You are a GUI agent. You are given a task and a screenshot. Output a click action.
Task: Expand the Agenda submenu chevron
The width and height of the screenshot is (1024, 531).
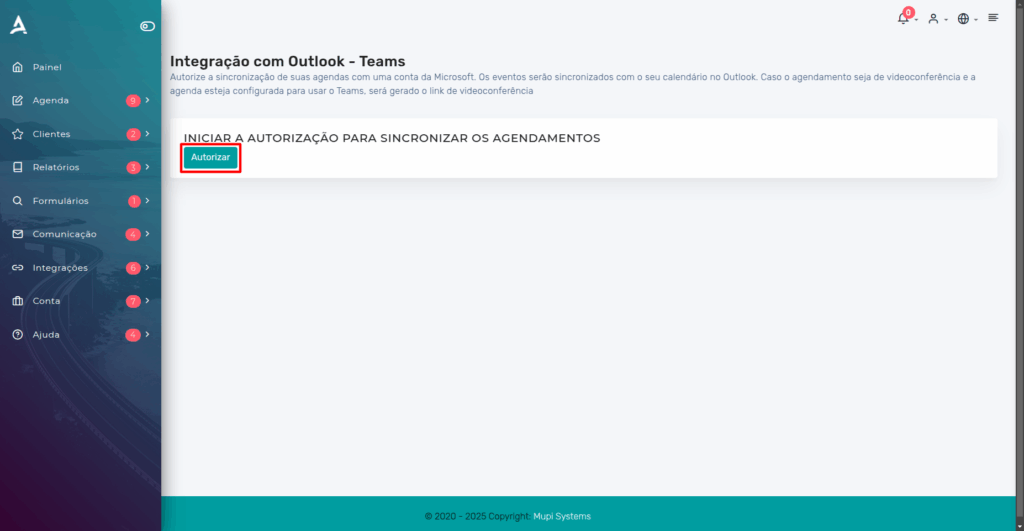[148, 101]
